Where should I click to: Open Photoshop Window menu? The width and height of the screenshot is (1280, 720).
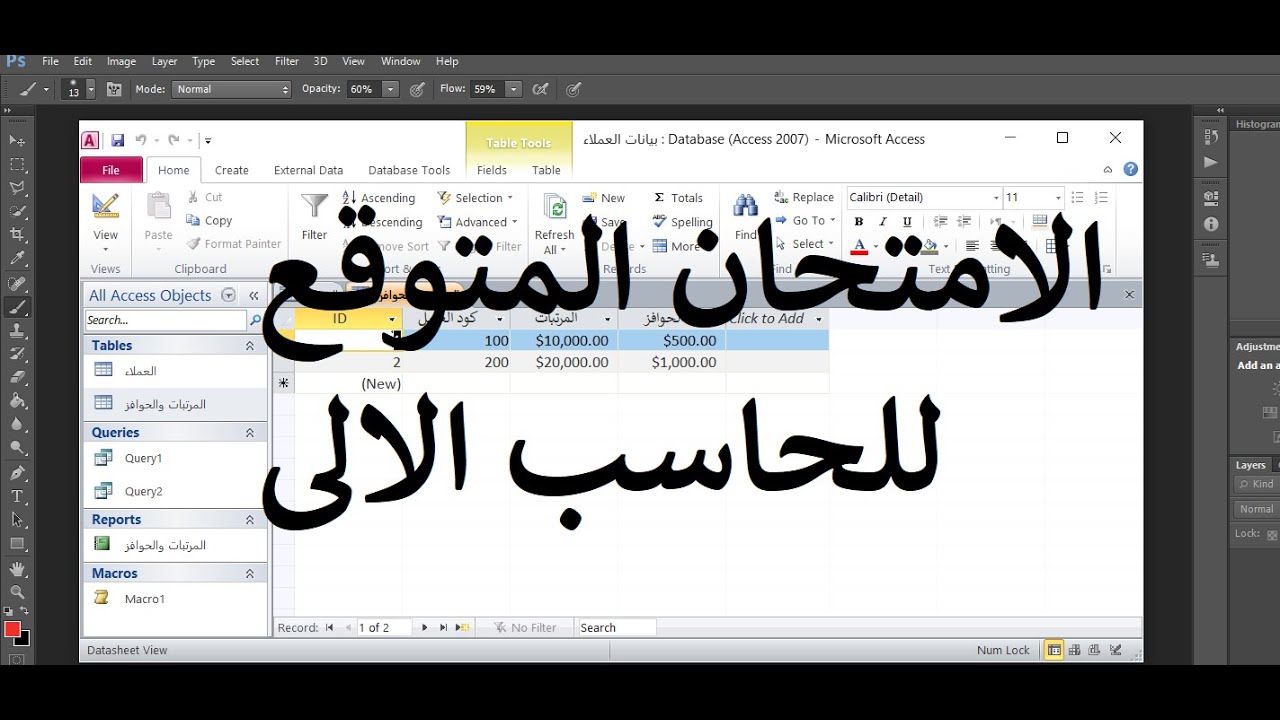pos(401,61)
